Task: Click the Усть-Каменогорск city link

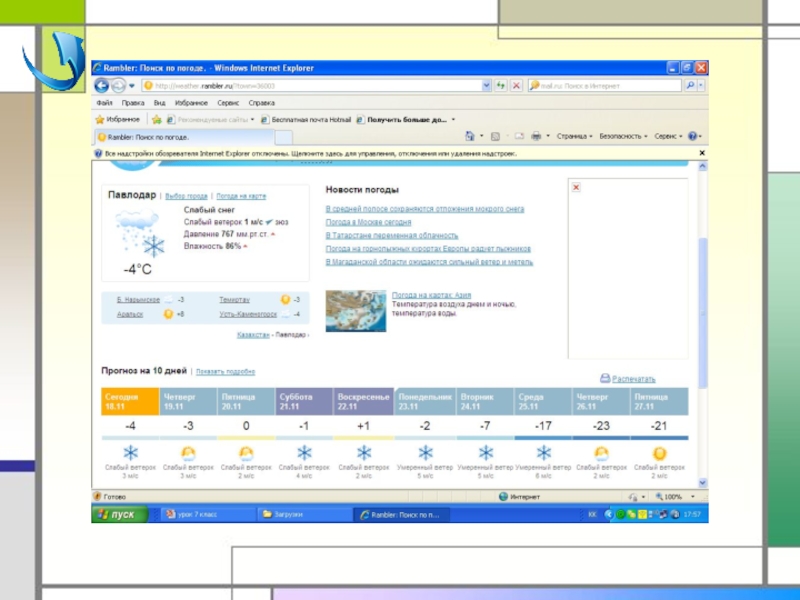Action: pyautogui.click(x=248, y=314)
